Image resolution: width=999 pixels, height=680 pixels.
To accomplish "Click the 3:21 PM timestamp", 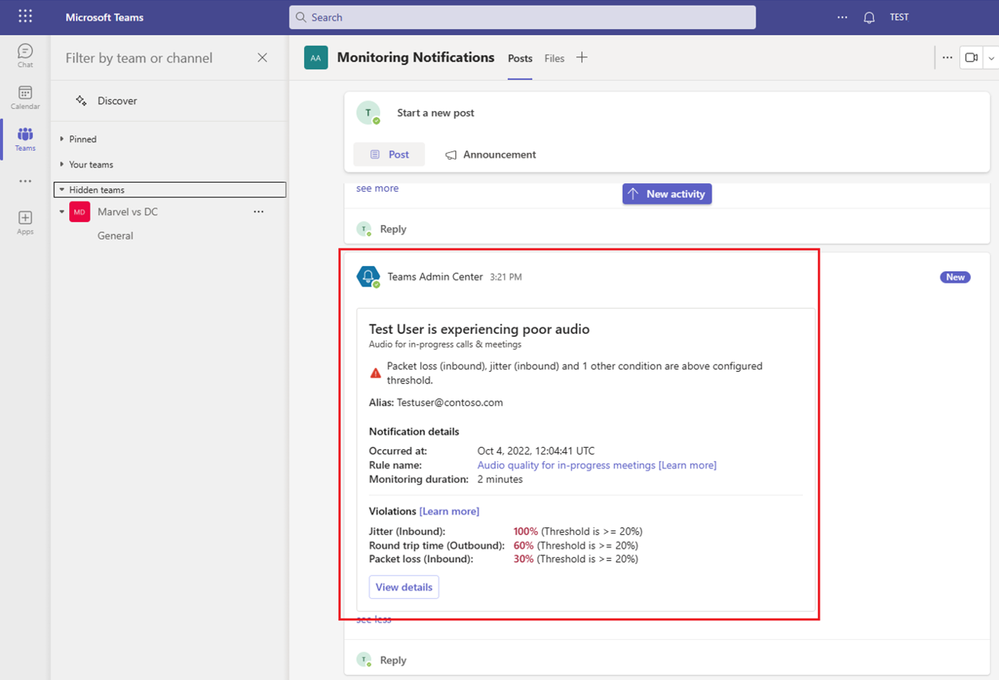I will coord(506,277).
